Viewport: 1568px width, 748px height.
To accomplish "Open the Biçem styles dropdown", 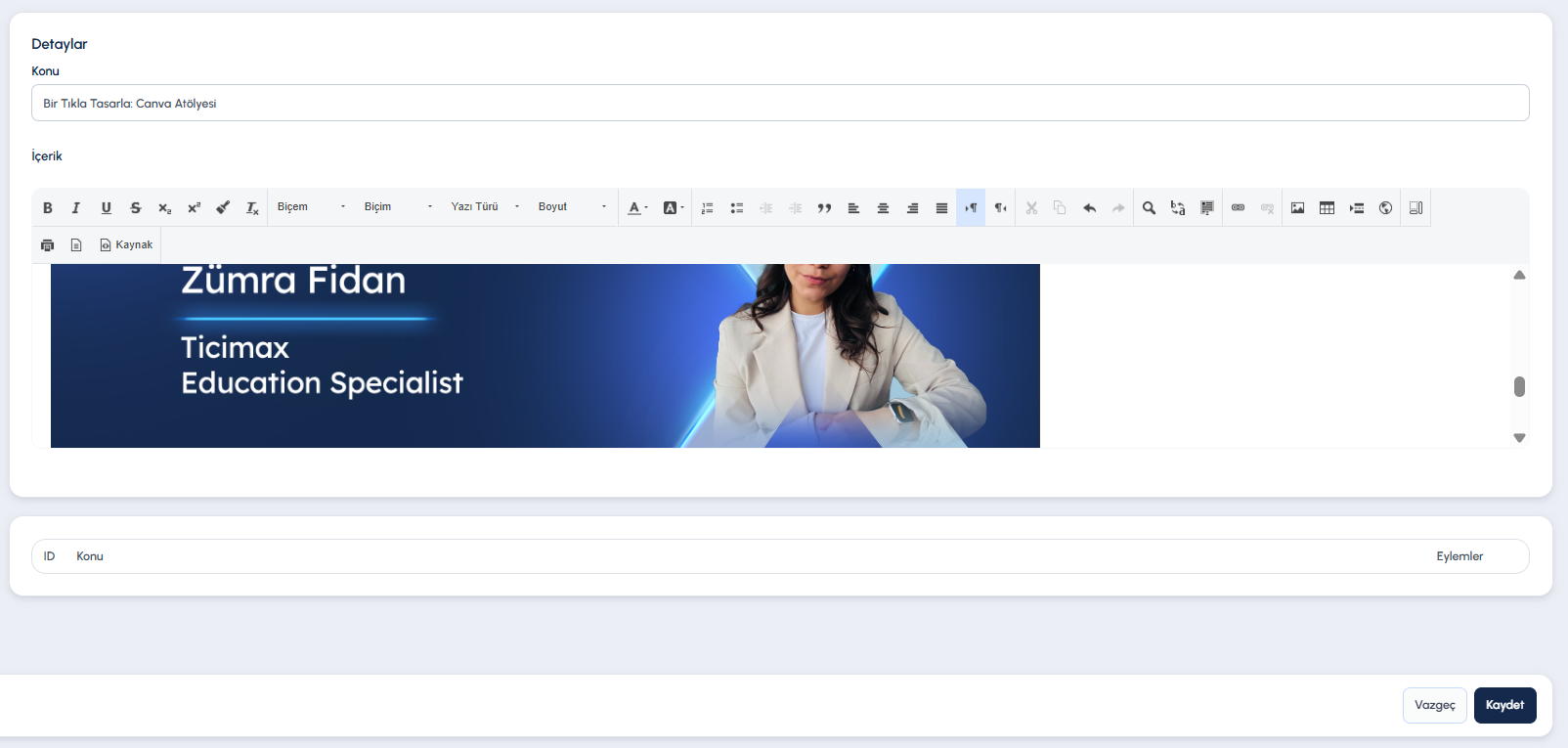I will [x=311, y=207].
